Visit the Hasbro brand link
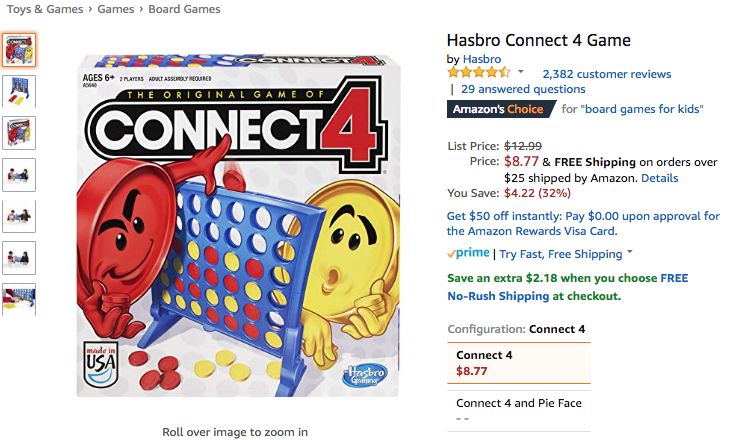The image size is (744, 440). coord(482,59)
